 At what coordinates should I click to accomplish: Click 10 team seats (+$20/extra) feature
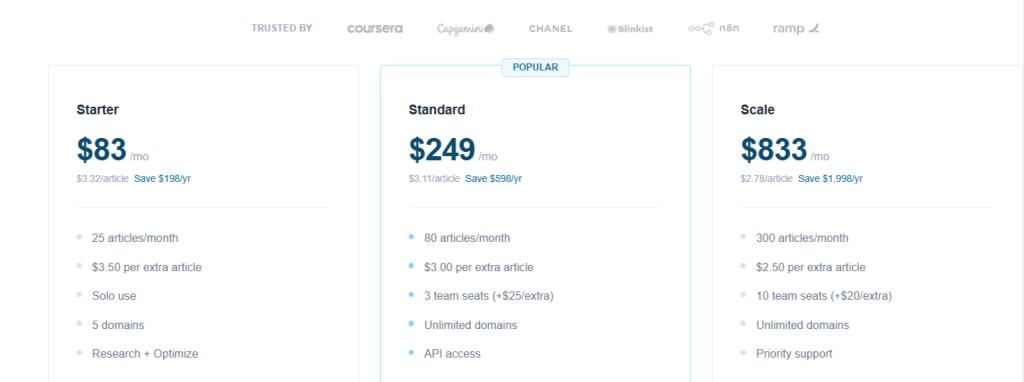pos(824,296)
